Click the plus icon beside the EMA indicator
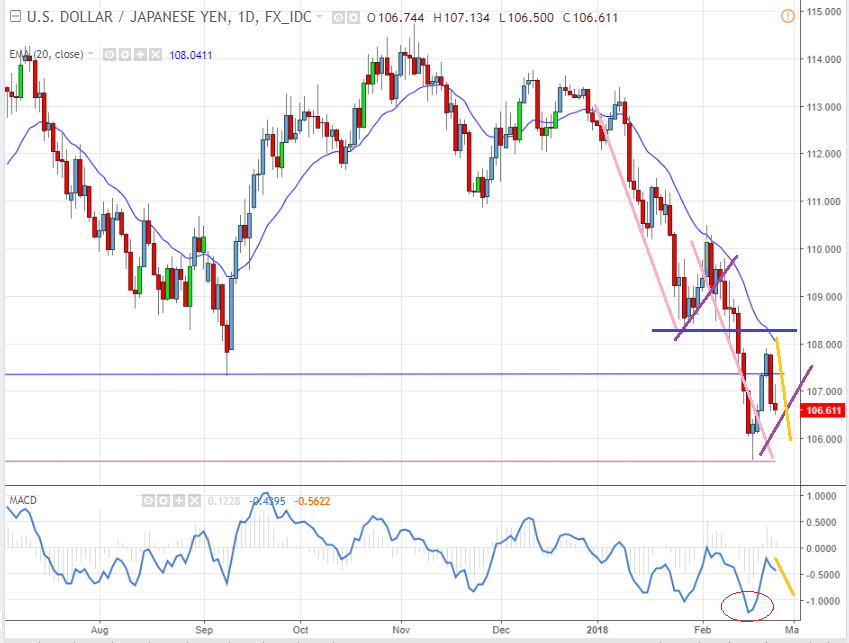This screenshot has height=643, width=849. click(140, 55)
